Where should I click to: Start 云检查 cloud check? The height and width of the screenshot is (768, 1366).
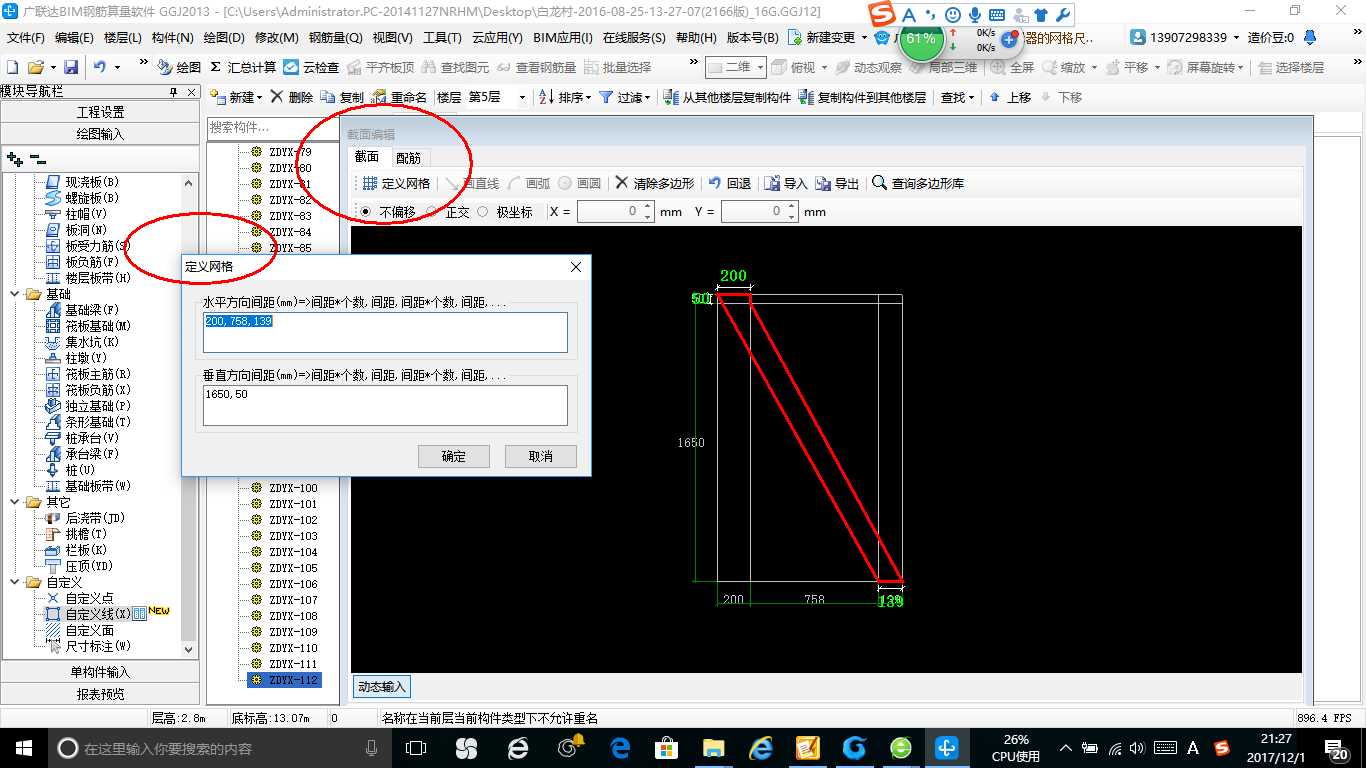[x=311, y=67]
